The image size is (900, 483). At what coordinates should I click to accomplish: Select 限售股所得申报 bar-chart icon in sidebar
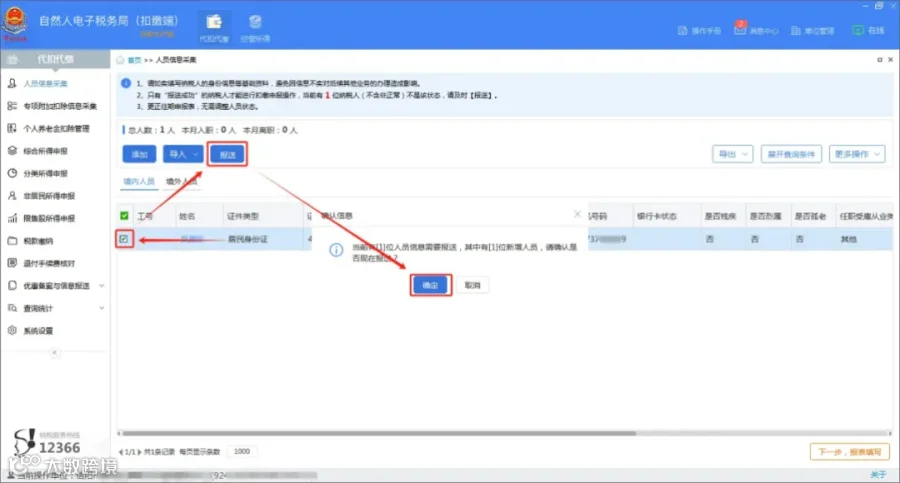point(12,218)
